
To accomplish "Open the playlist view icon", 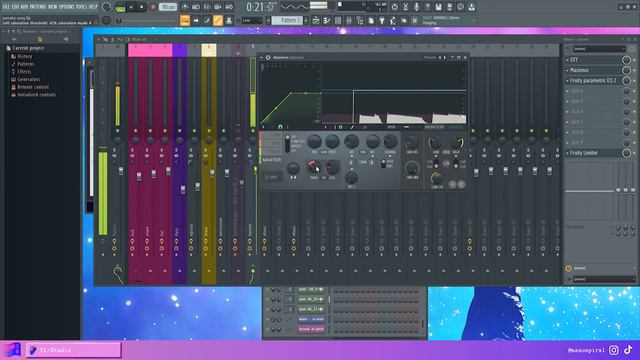I will point(316,20).
